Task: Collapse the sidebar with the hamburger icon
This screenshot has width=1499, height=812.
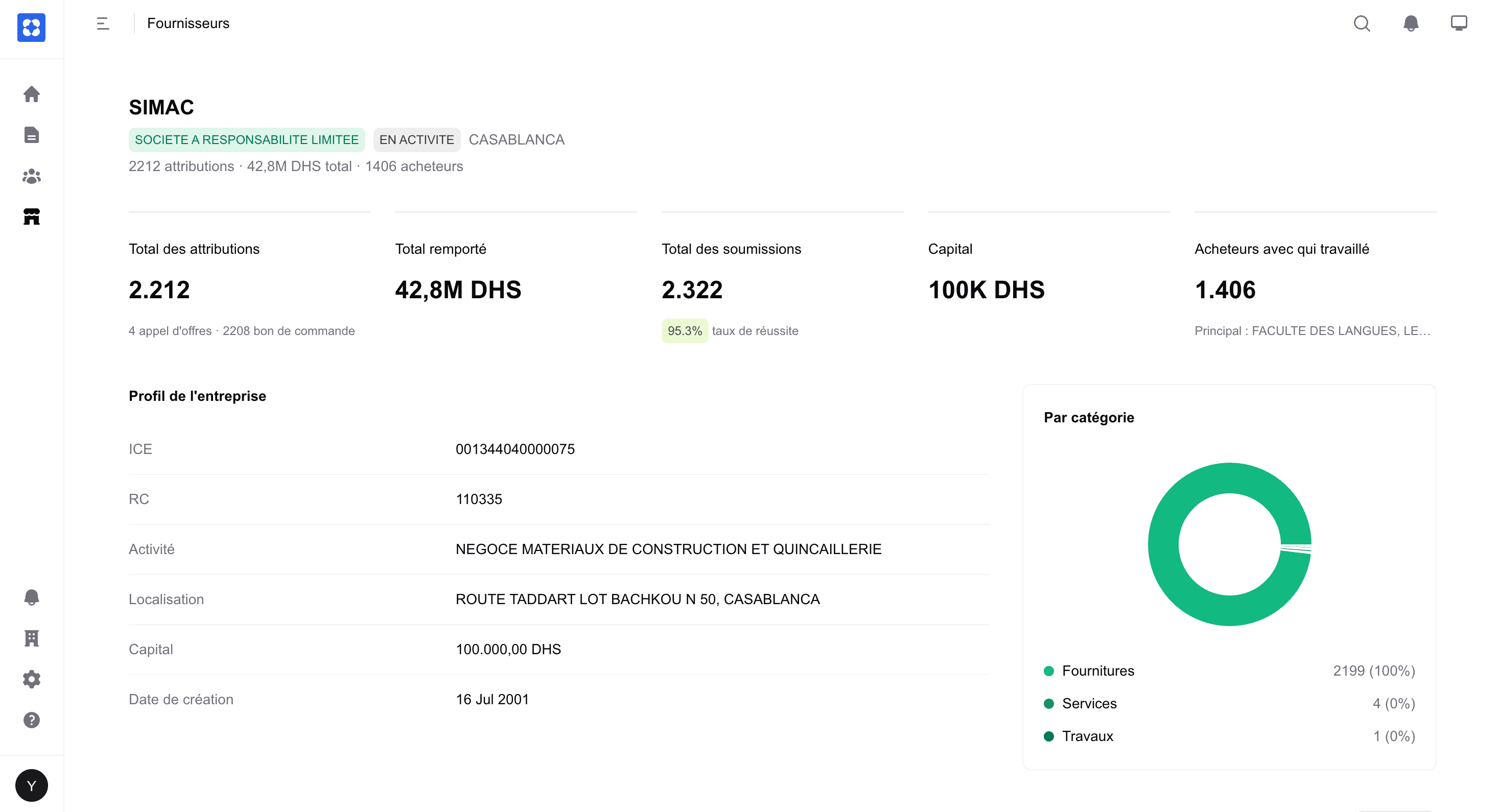Action: 102,23
